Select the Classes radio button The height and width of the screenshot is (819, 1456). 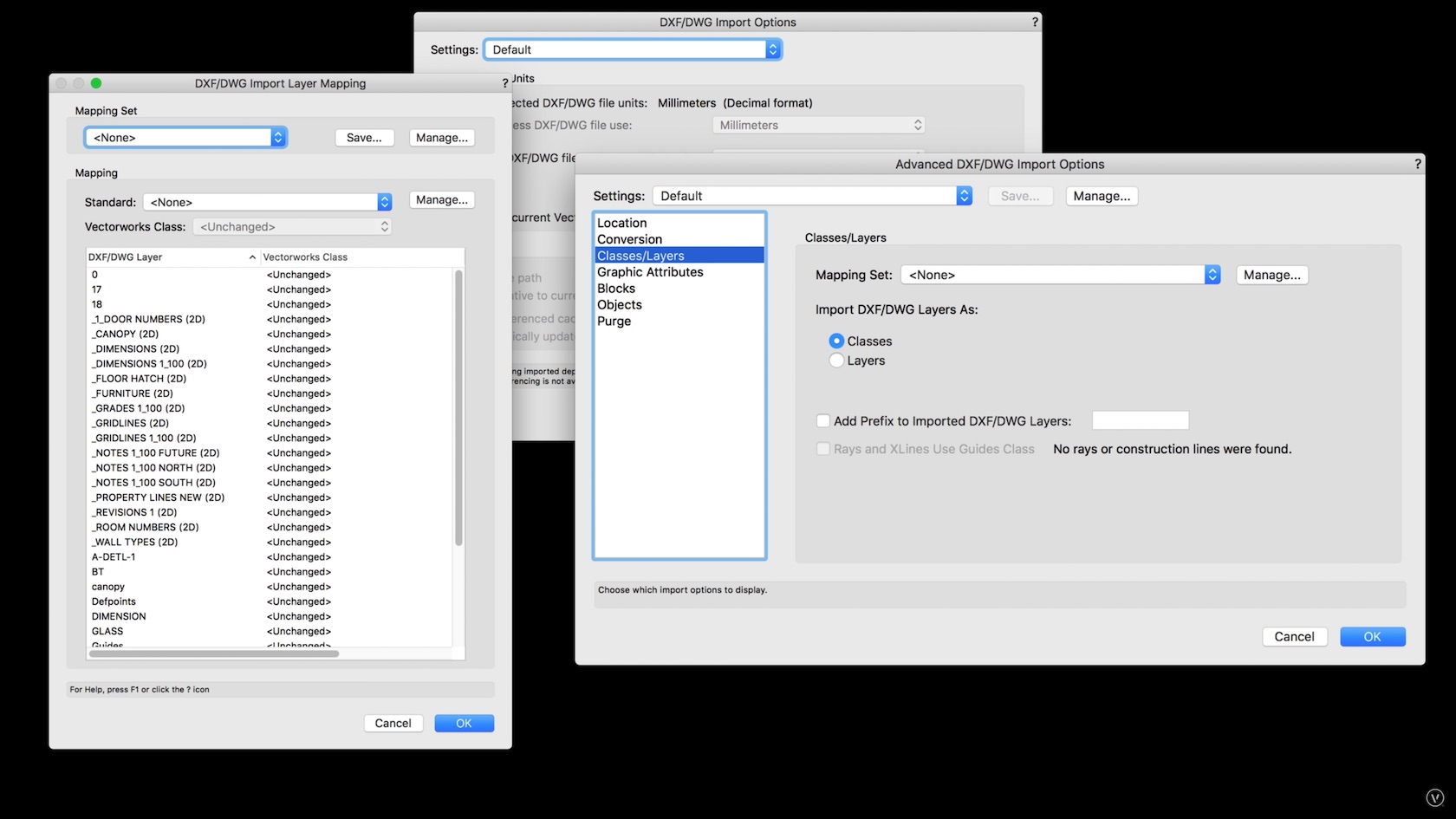tap(836, 341)
